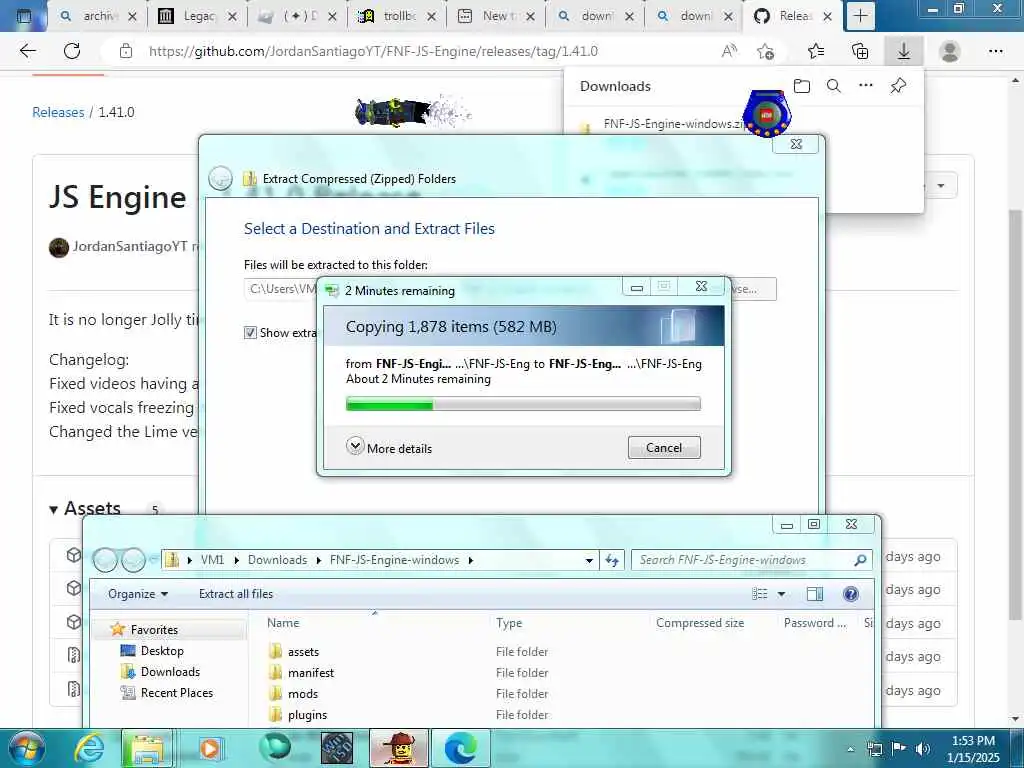Switch to the Legacy browser tab

point(197,16)
